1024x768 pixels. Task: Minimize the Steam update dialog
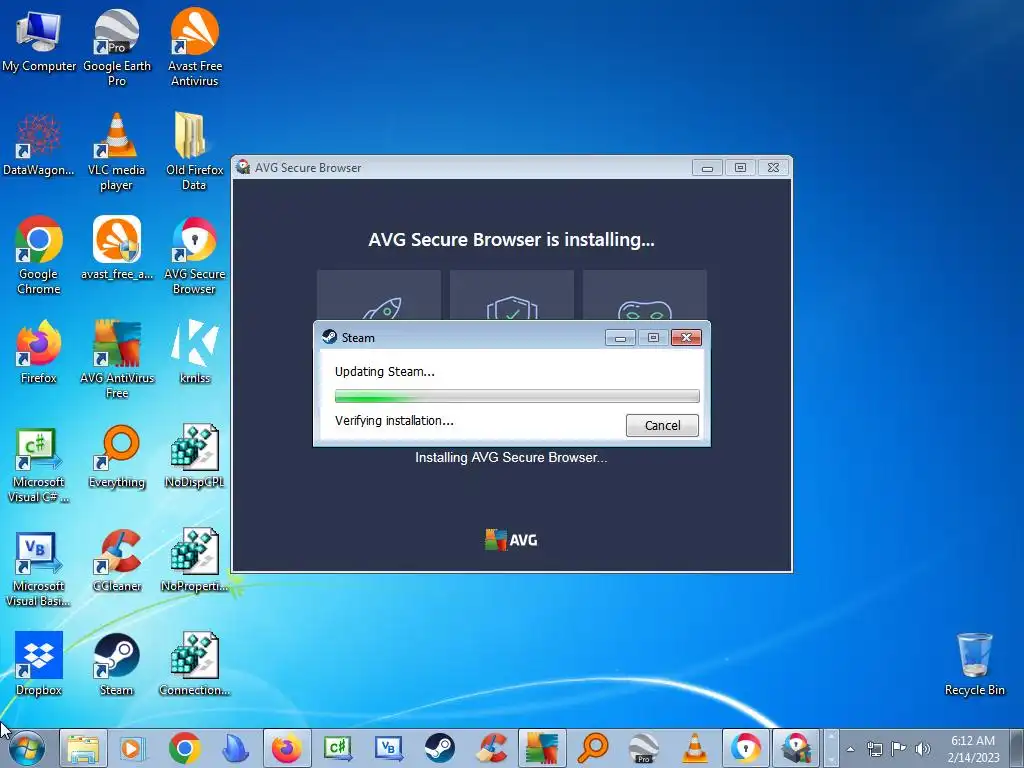click(x=620, y=338)
